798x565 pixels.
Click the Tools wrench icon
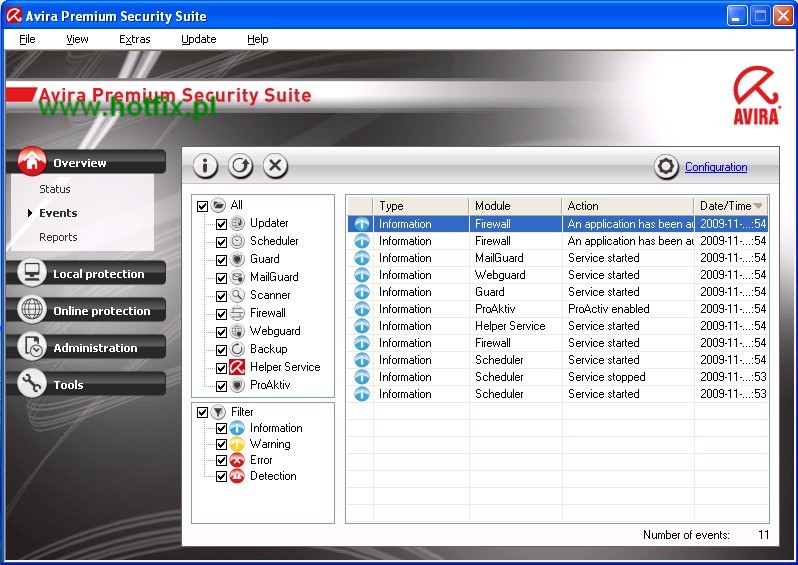(x=32, y=384)
